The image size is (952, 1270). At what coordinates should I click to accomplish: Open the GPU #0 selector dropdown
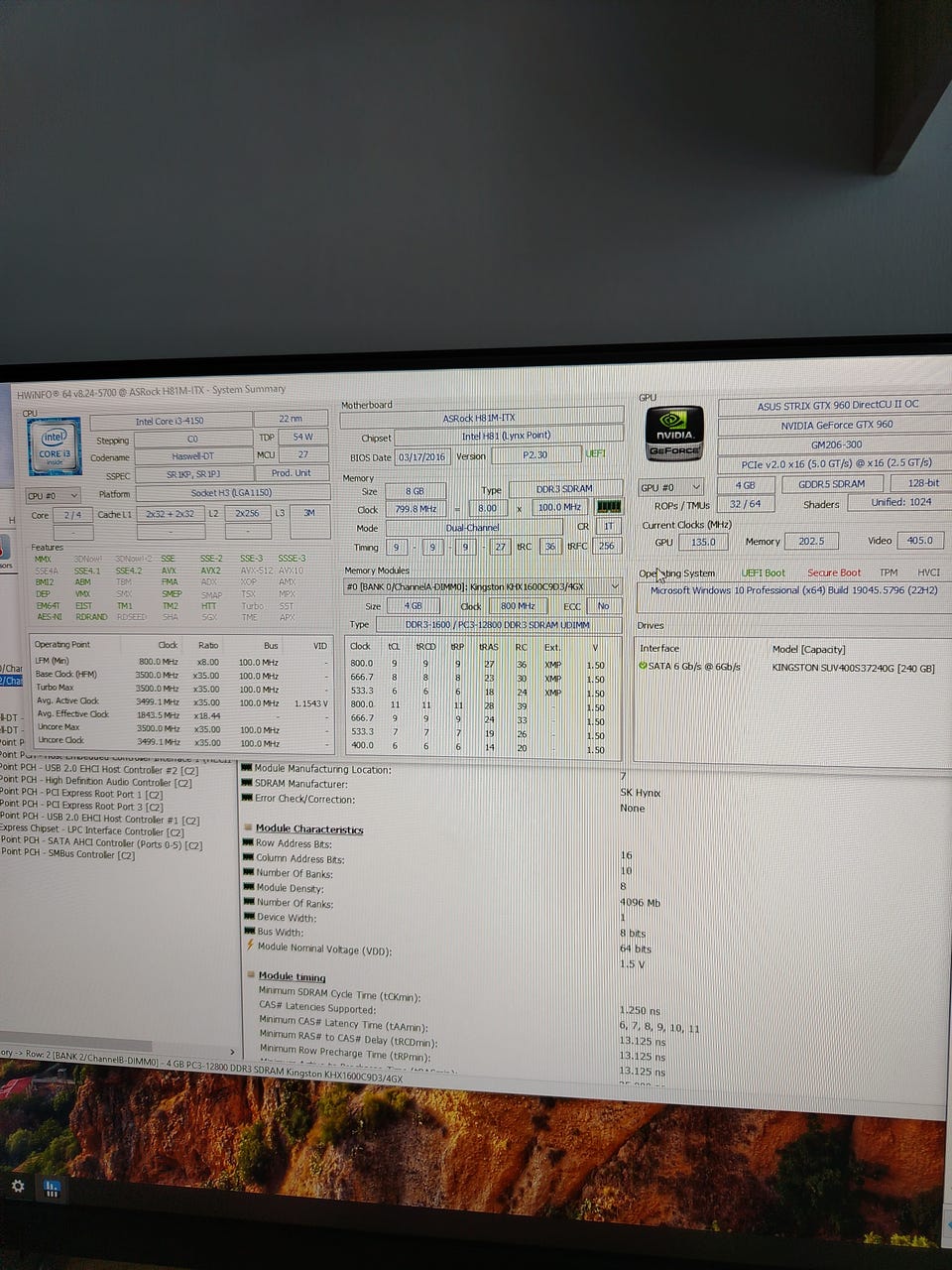click(x=671, y=487)
